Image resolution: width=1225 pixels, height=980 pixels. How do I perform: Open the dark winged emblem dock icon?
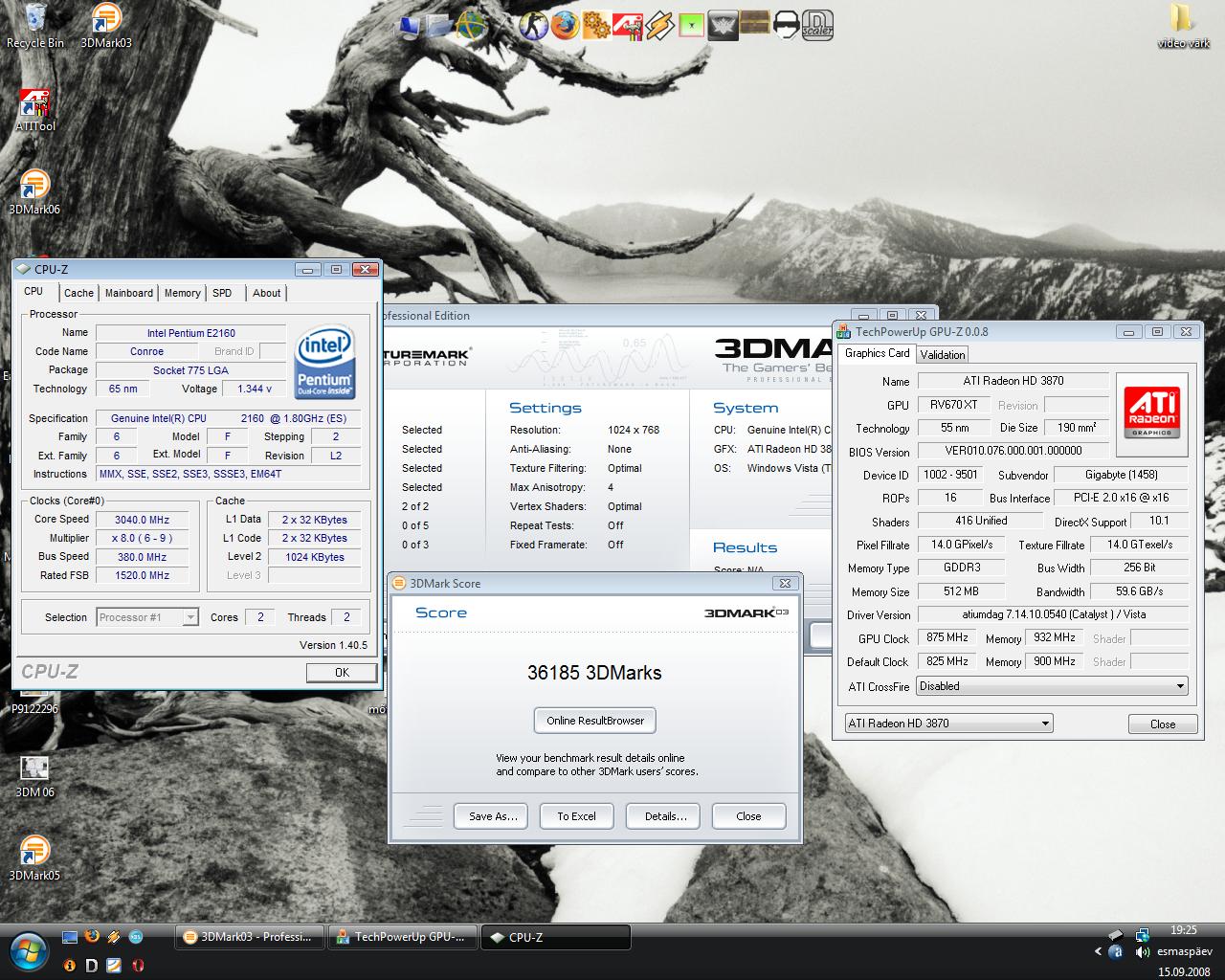[x=724, y=25]
